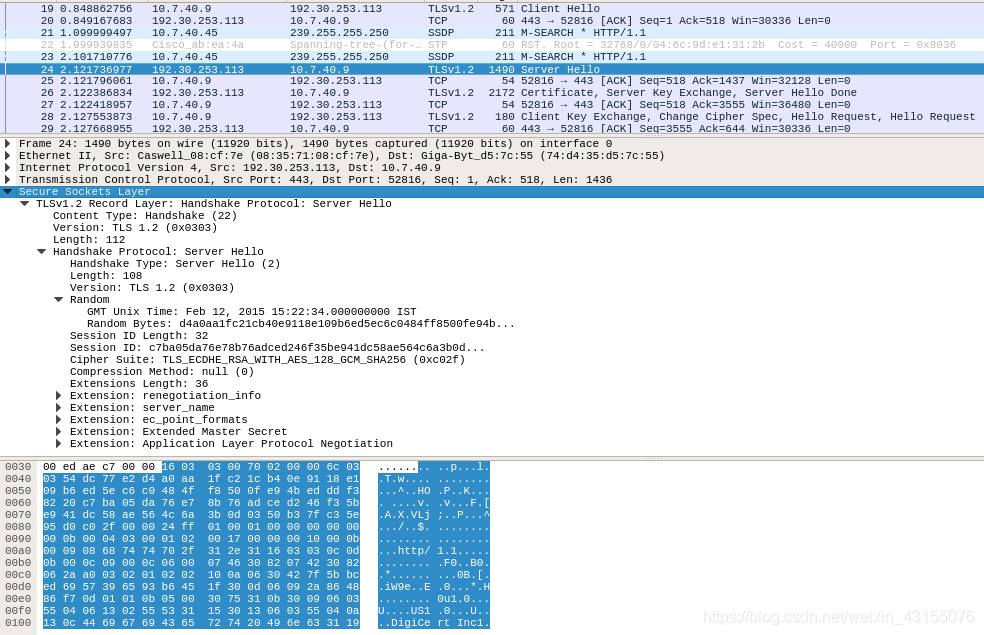Screen dimensions: 984x635
Task: Expand Extension: Application Layer Protocol Negotiation
Action: (58, 444)
